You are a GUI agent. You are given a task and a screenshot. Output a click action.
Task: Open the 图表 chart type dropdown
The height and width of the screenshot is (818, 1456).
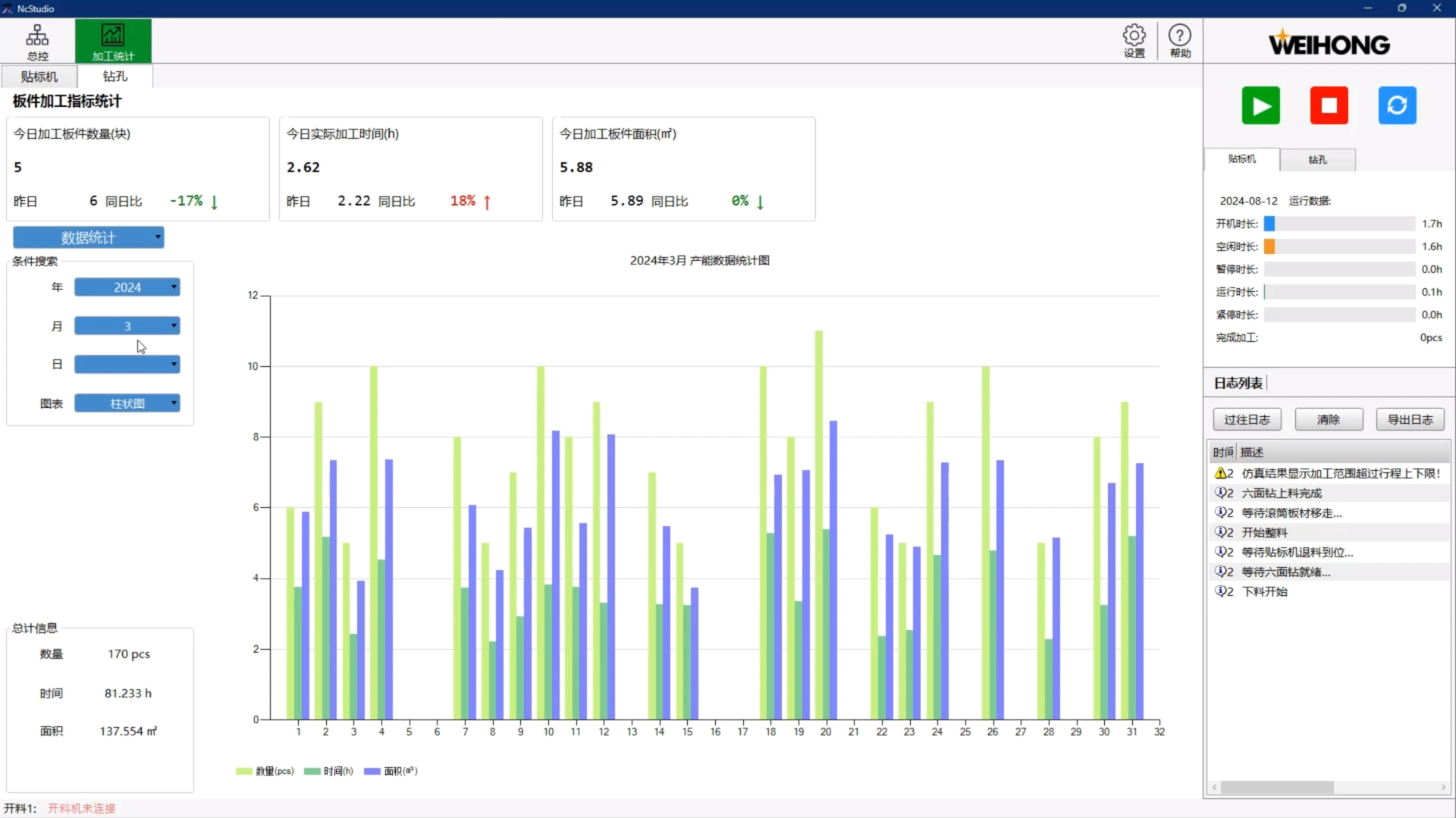coord(127,403)
